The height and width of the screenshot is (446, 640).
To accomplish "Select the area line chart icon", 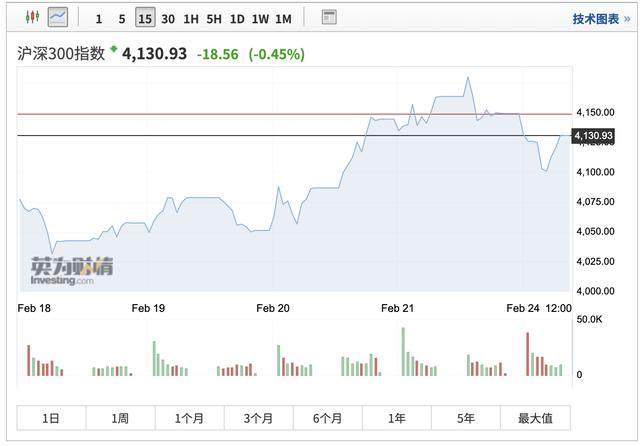I will click(58, 18).
